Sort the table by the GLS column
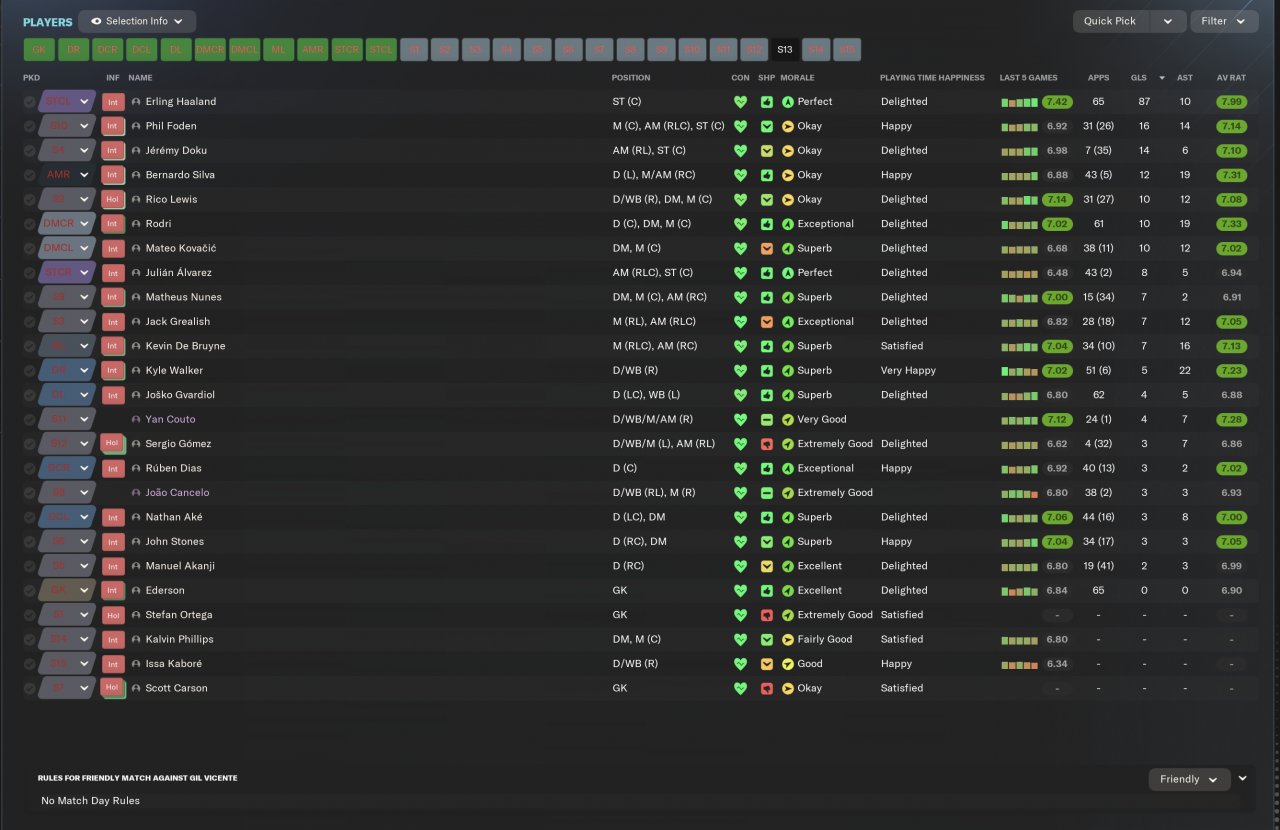The height and width of the screenshot is (830, 1280). tap(1139, 77)
